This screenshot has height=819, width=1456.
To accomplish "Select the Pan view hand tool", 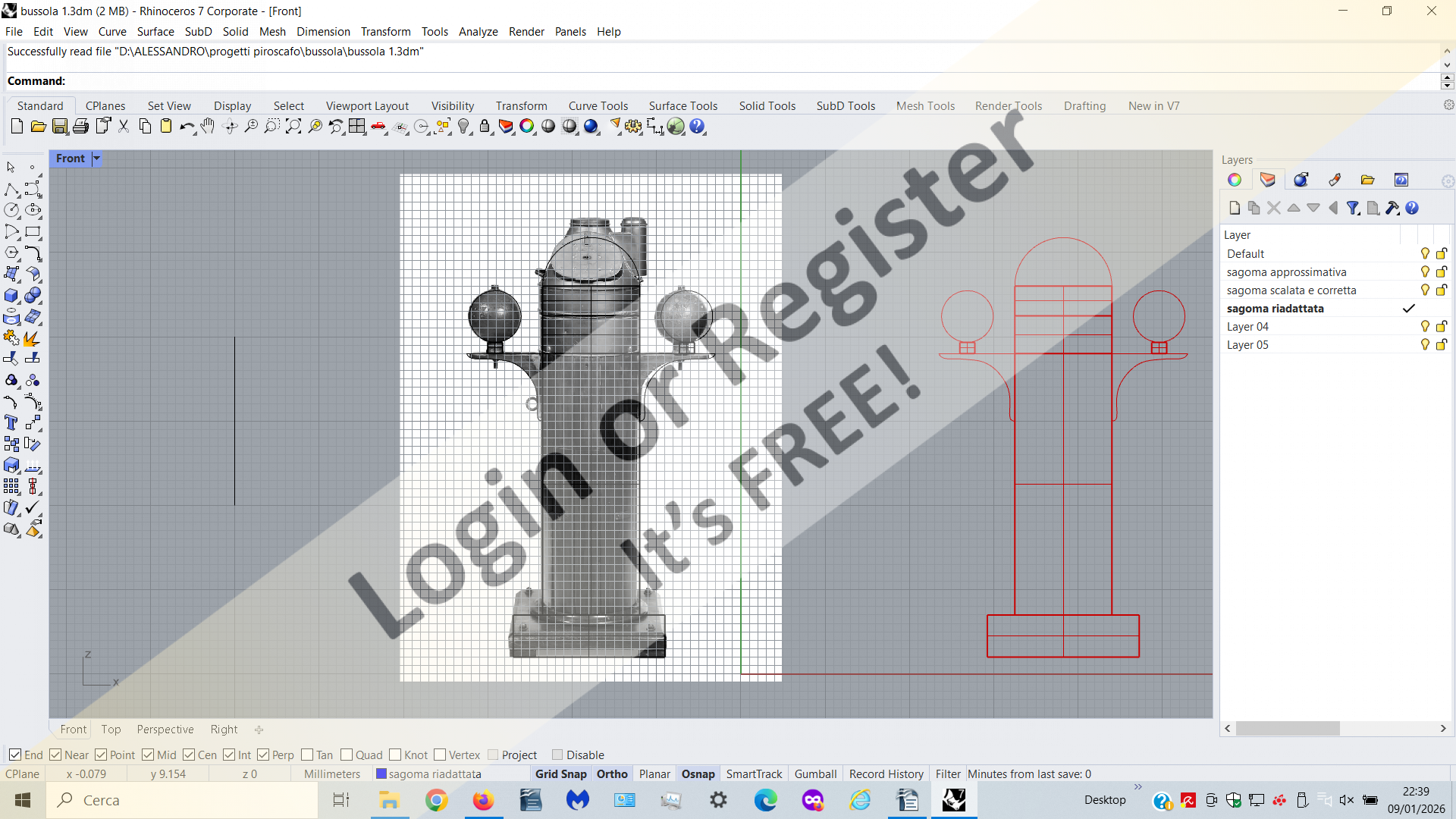I will tap(208, 127).
